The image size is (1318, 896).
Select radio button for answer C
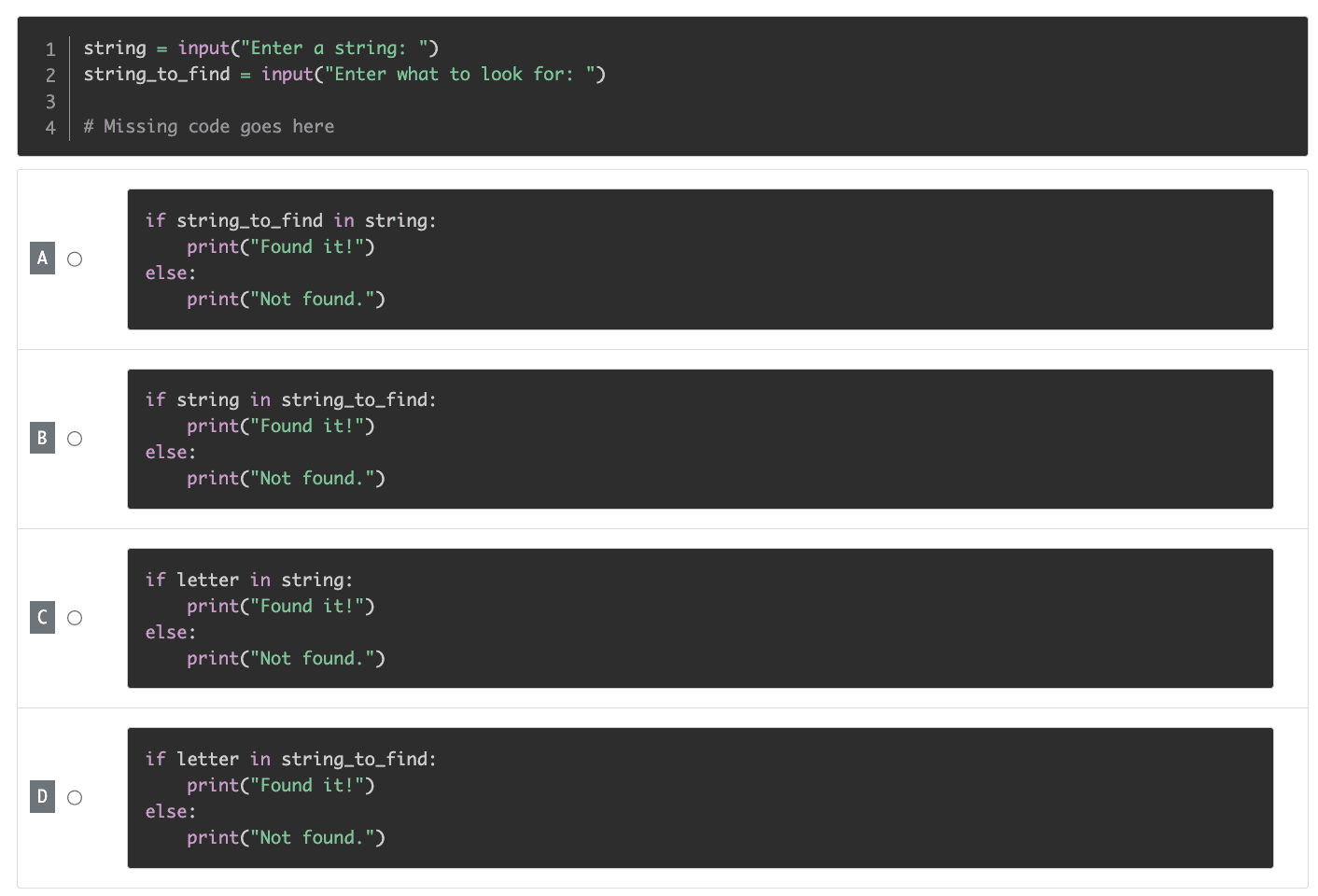75,618
